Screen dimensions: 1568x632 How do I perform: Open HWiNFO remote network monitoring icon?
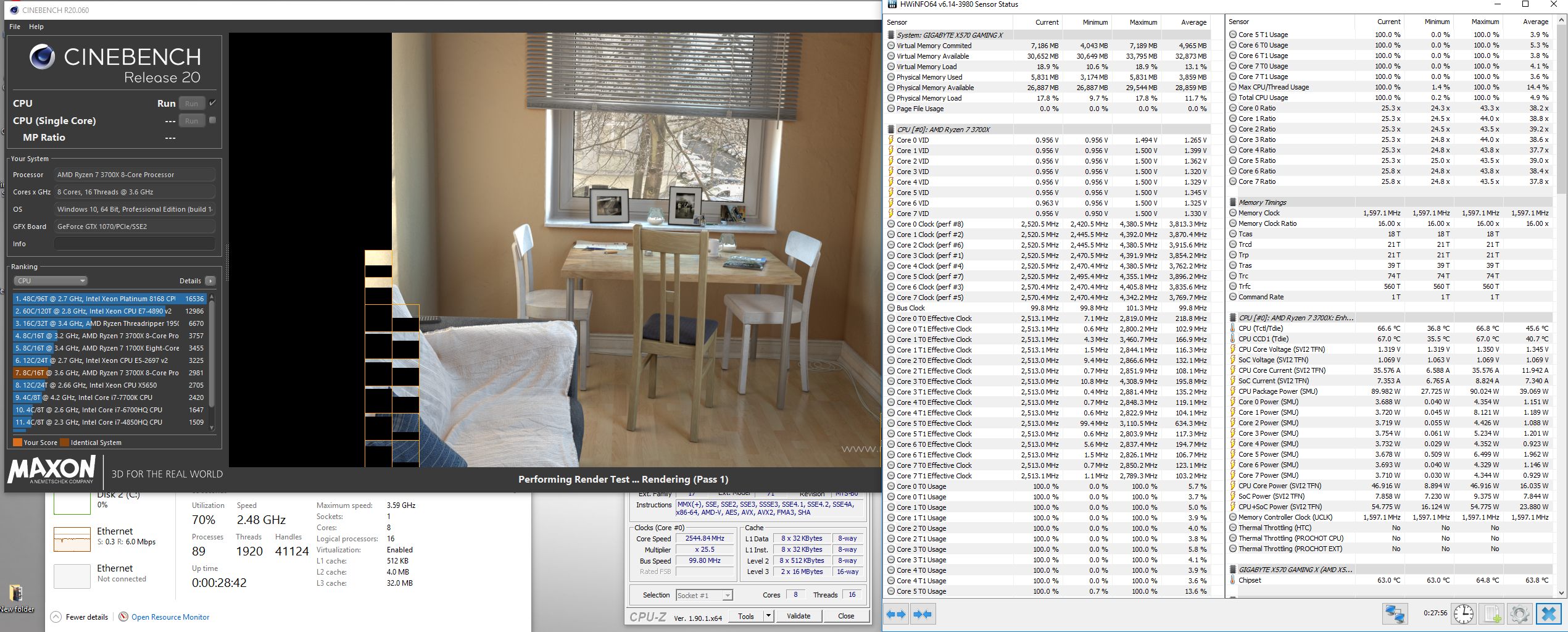pos(1394,614)
